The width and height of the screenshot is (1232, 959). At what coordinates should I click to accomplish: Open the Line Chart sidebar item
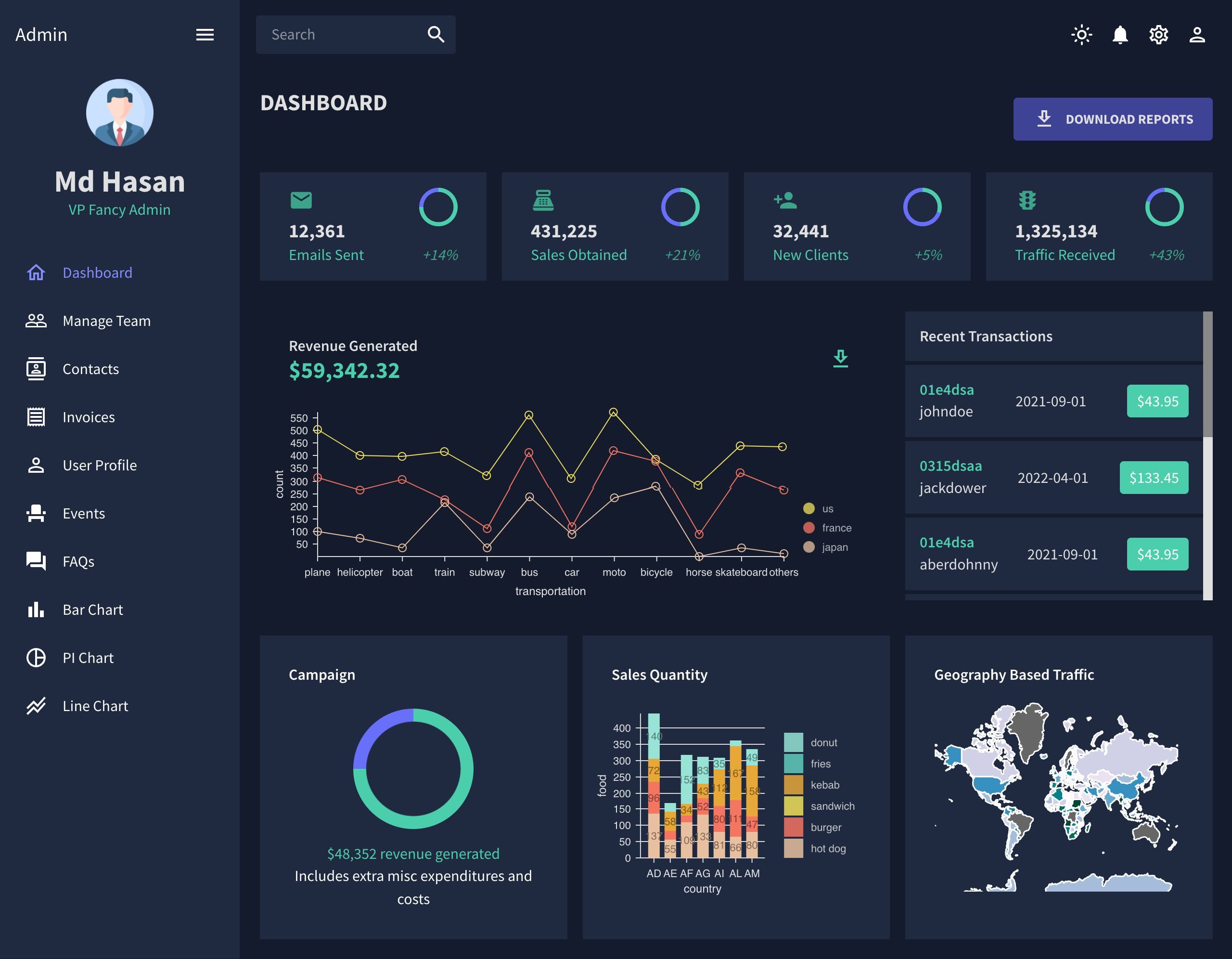tap(95, 706)
